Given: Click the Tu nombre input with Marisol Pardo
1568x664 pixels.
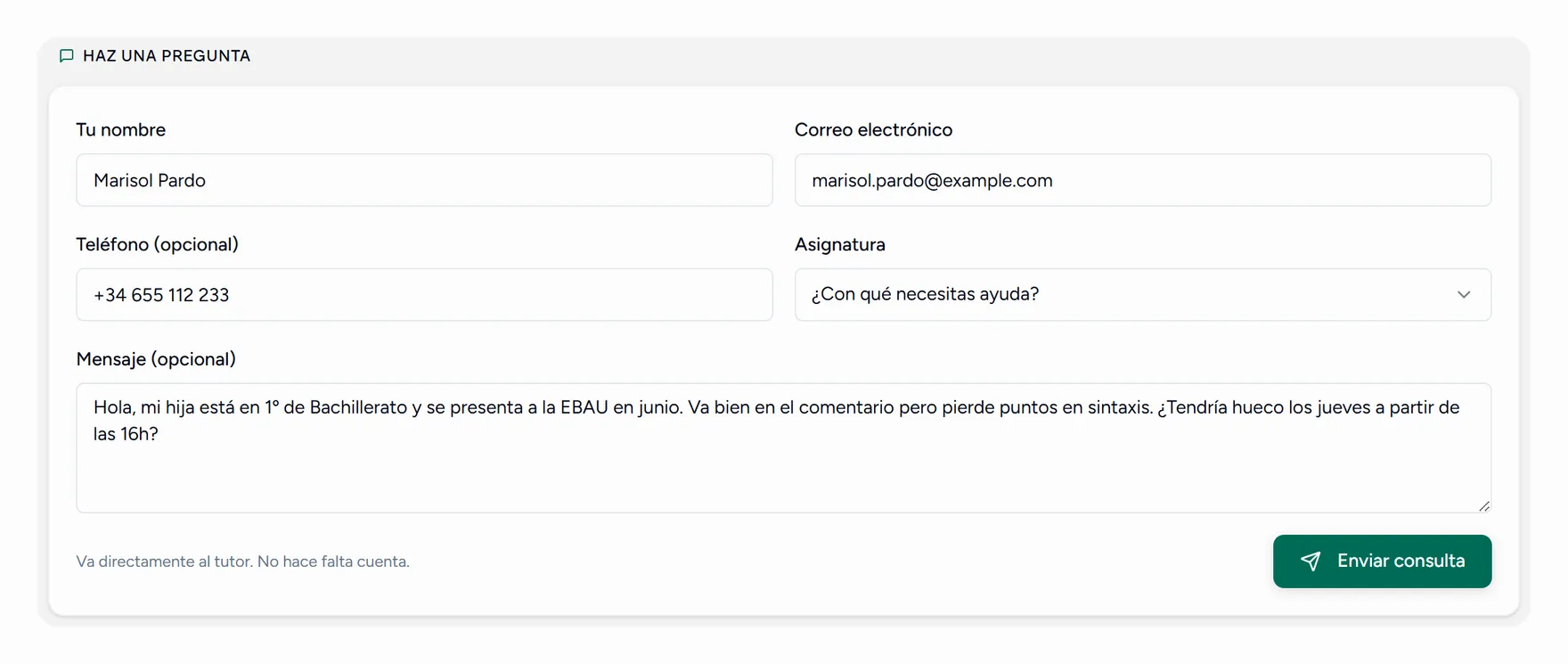Looking at the screenshot, I should pyautogui.click(x=424, y=180).
